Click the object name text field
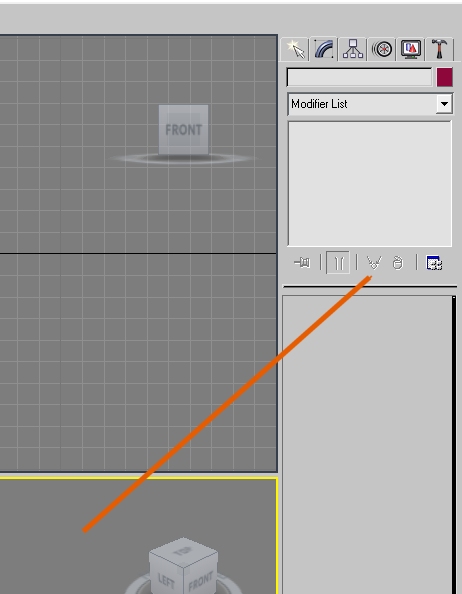The width and height of the screenshot is (462, 594). tap(359, 77)
